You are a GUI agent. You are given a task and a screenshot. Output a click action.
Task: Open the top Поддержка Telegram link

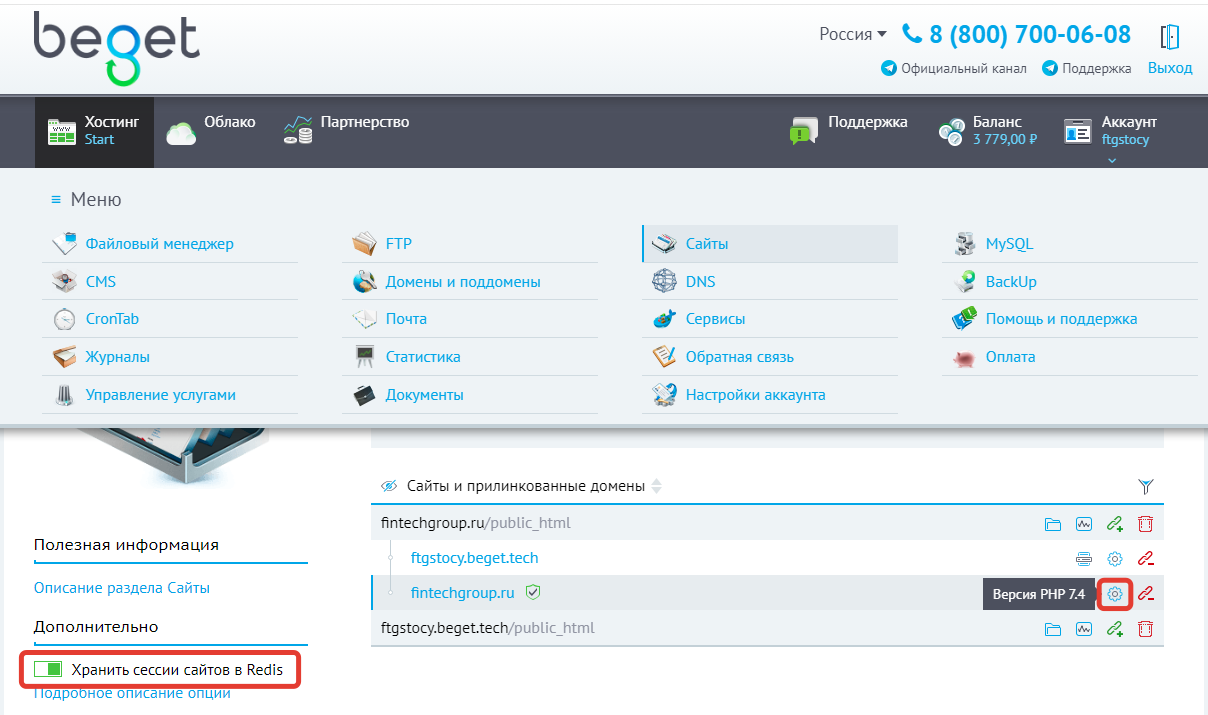[1087, 68]
